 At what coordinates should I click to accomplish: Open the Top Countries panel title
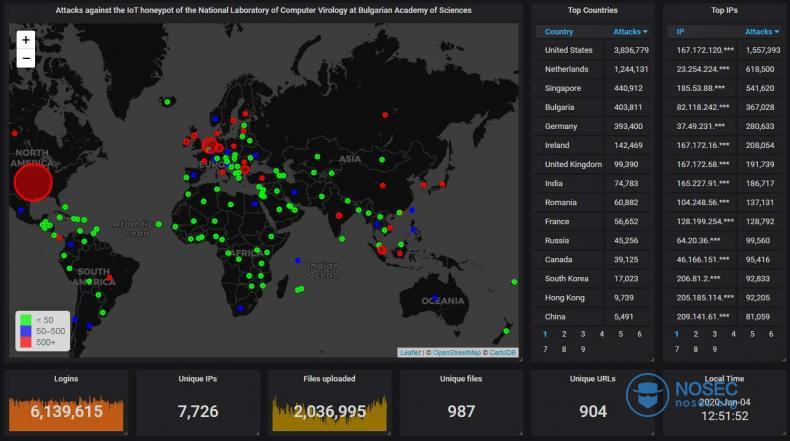592,10
